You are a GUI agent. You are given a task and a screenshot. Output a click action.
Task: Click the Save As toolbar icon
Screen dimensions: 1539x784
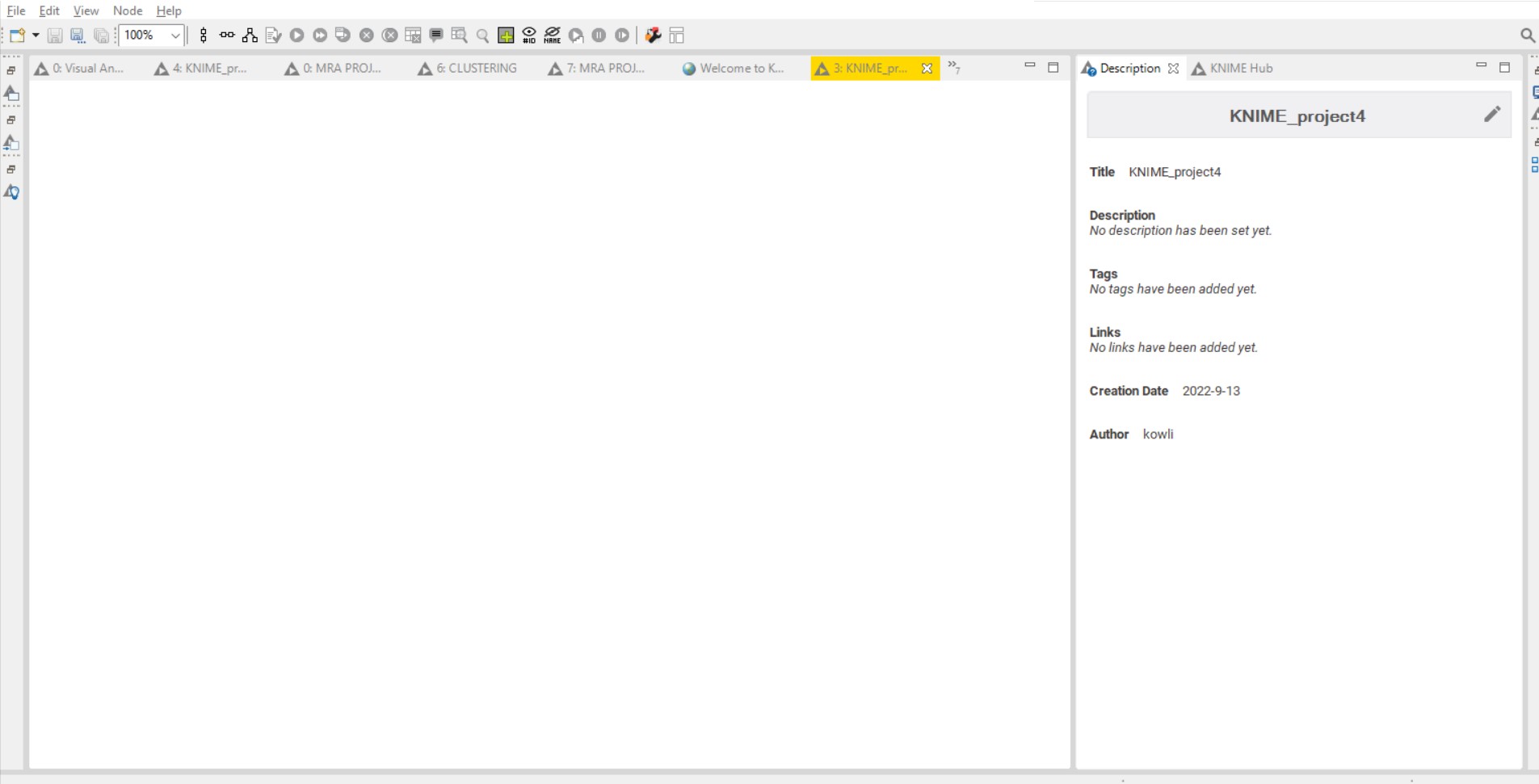(78, 36)
